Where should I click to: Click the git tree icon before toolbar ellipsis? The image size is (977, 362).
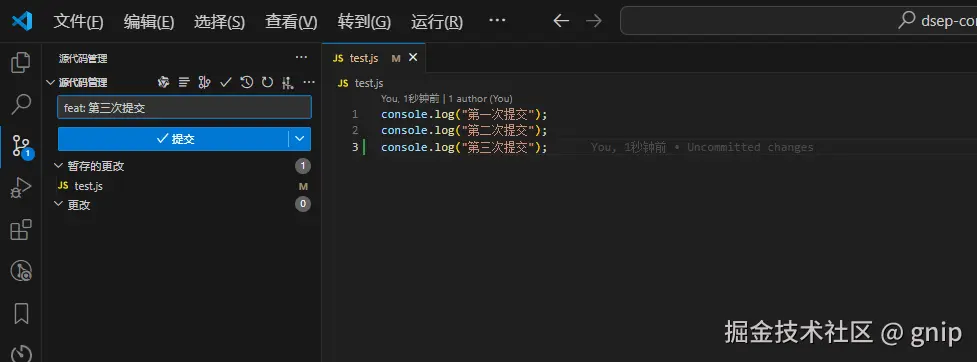pyautogui.click(x=287, y=82)
